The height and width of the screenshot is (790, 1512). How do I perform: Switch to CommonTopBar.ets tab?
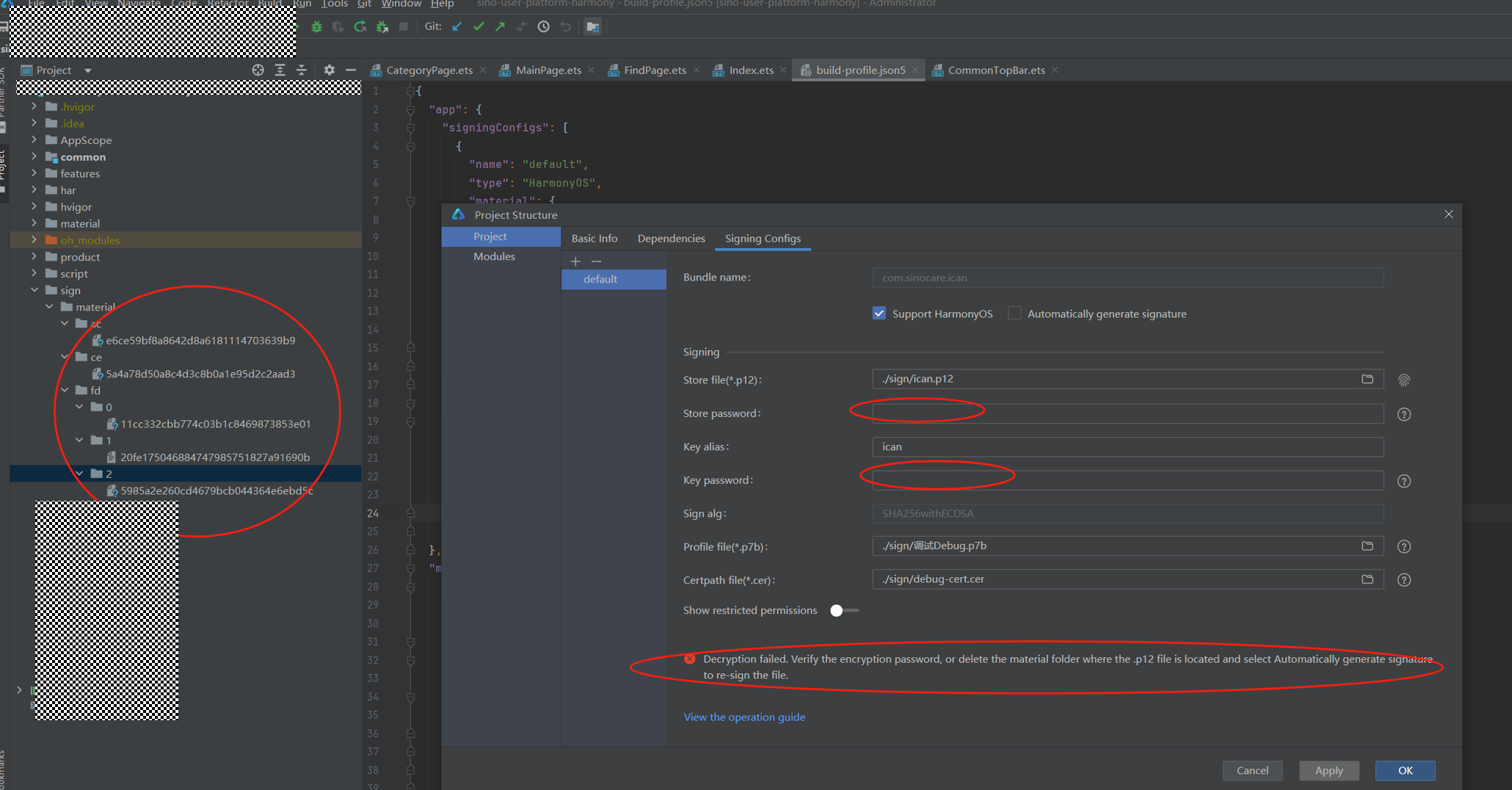(x=996, y=70)
